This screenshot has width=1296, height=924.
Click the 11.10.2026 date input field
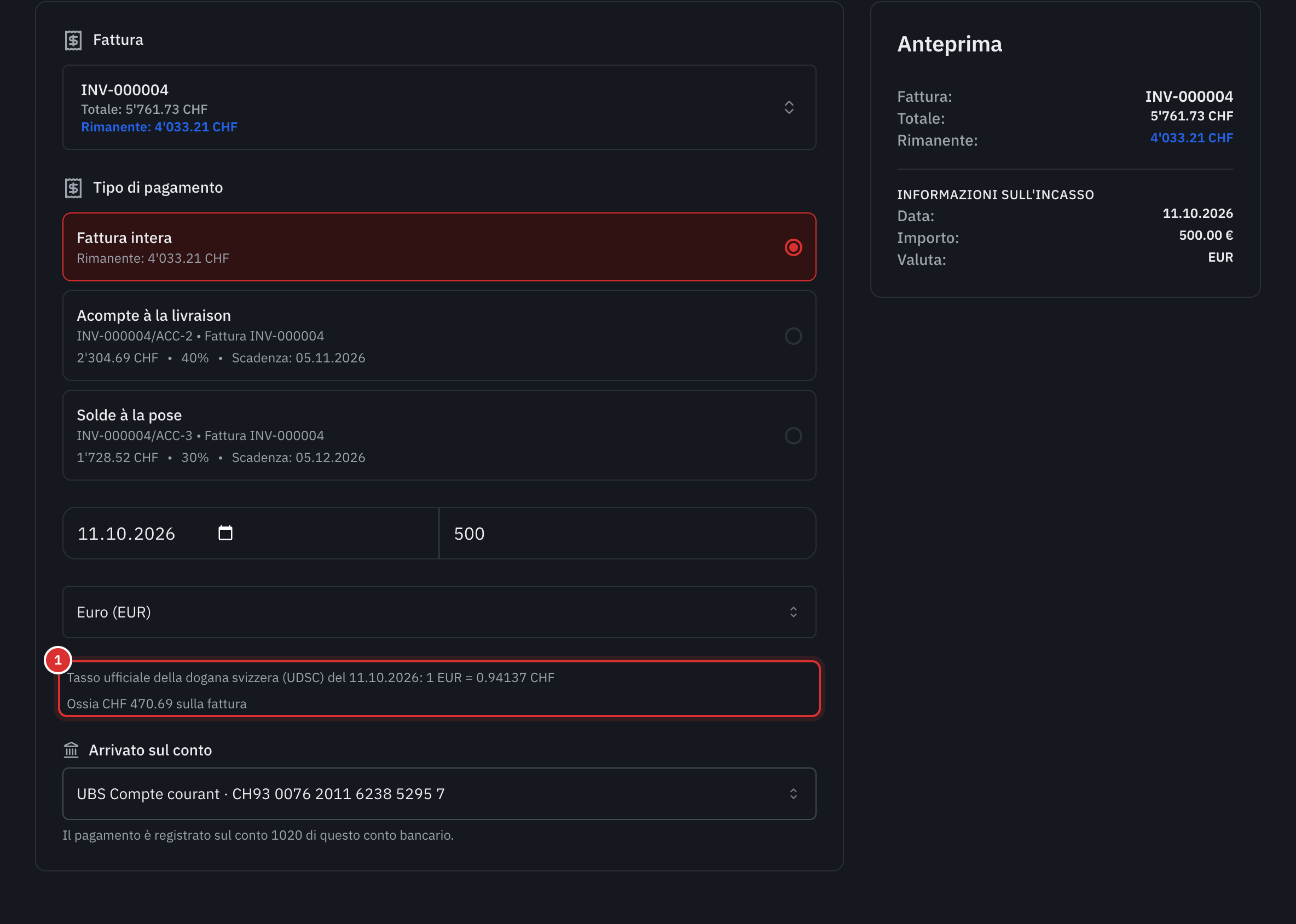[250, 534]
